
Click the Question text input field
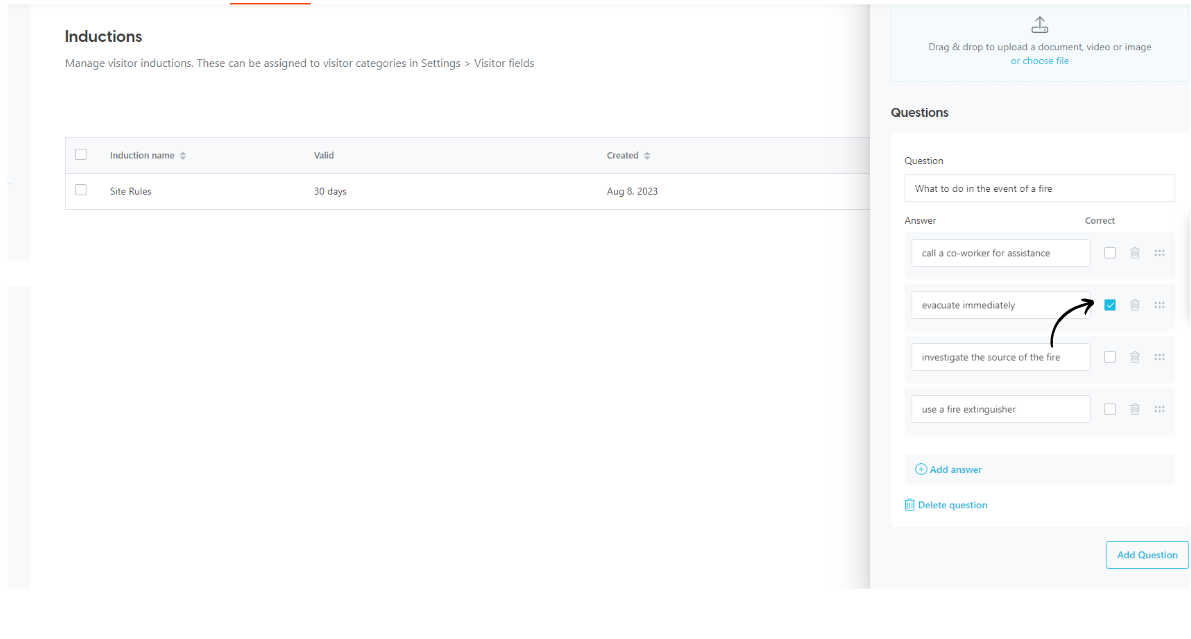click(x=1039, y=188)
